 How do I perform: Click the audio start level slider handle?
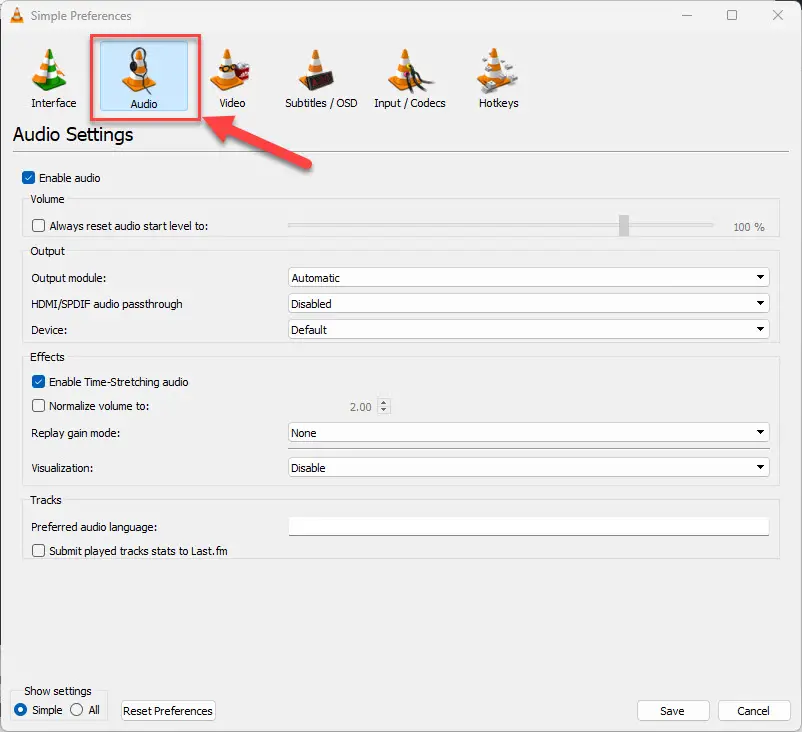[x=624, y=226]
